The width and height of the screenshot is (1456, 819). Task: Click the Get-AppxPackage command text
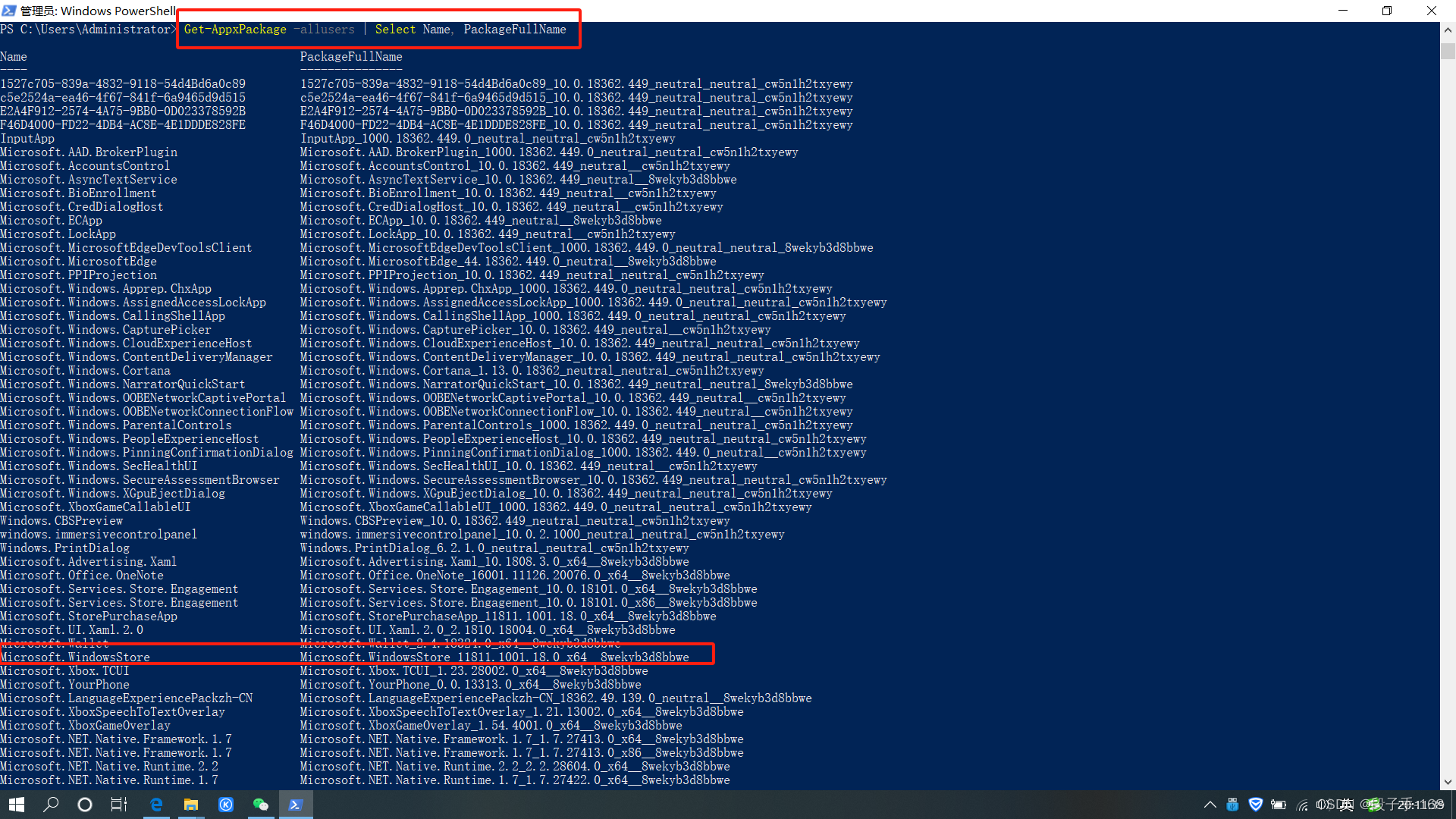pos(235,30)
